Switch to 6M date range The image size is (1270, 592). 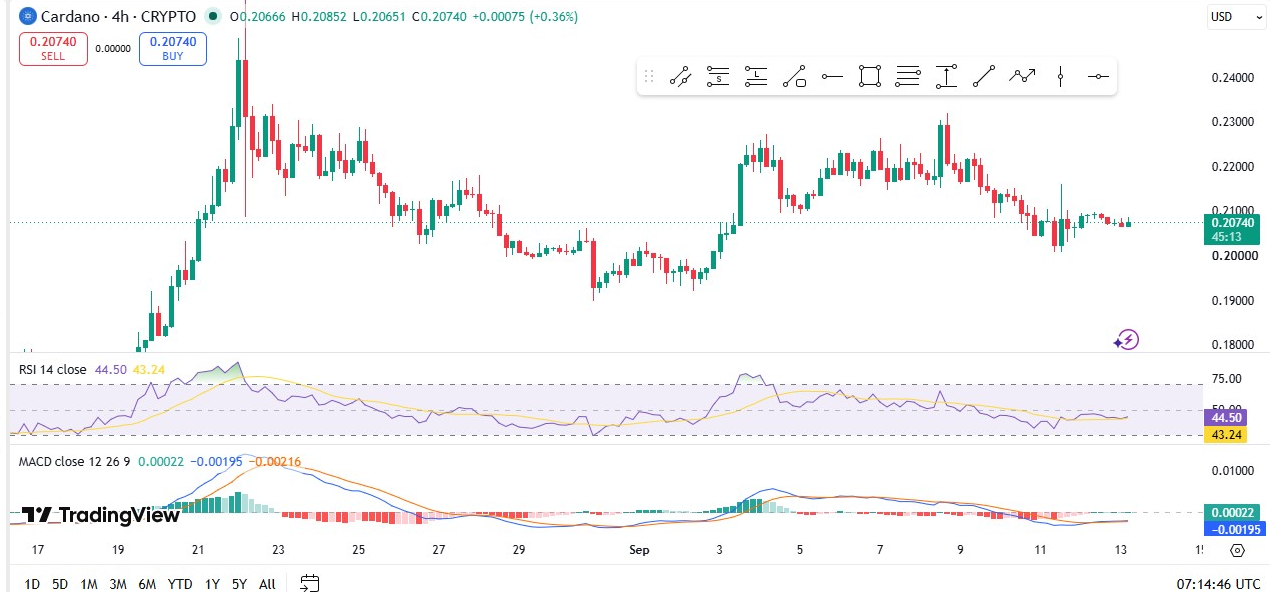pyautogui.click(x=147, y=584)
